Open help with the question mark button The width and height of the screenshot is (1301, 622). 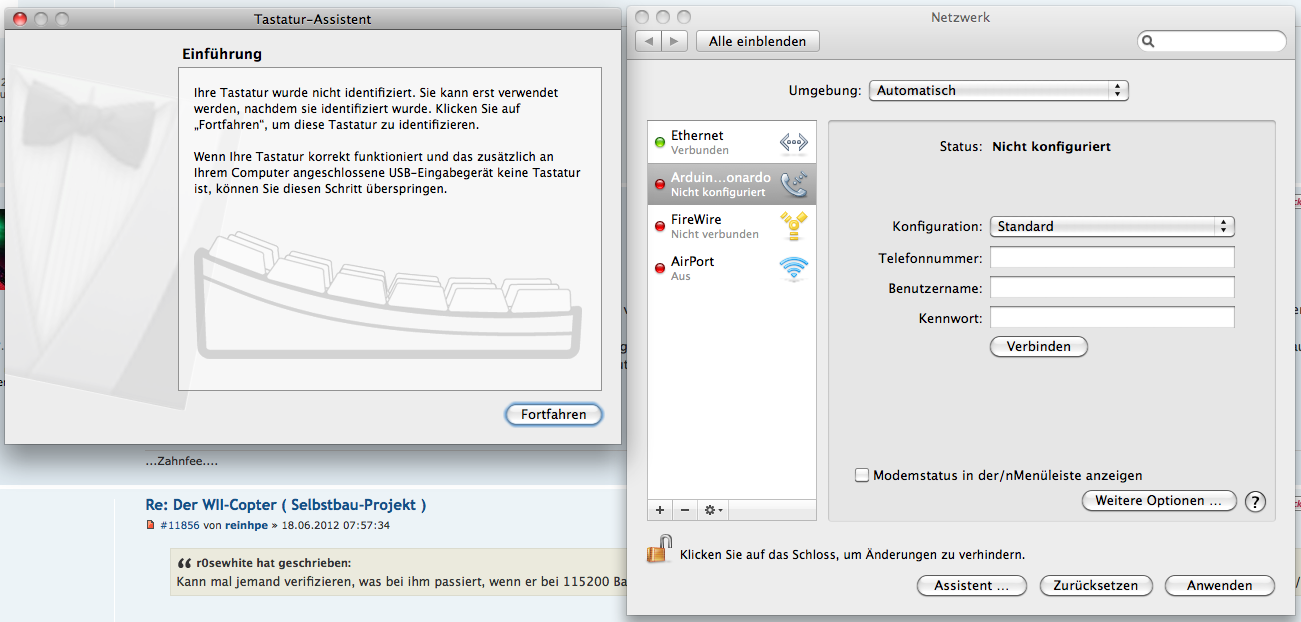(x=1256, y=502)
